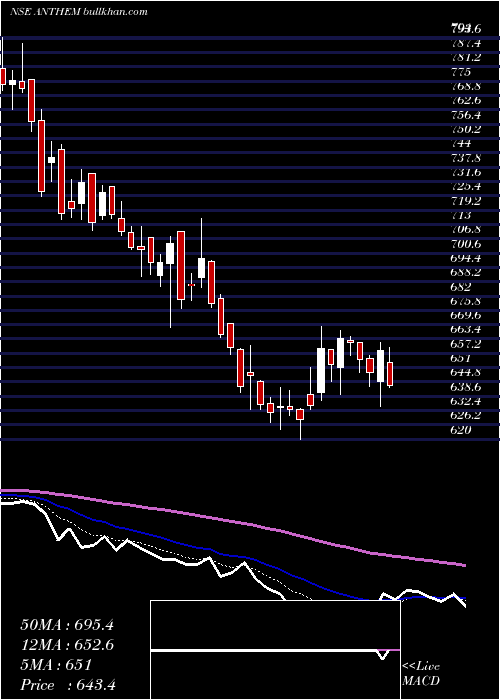This screenshot has width=500, height=700.
Task: Select the 12MA : 652.6 reading
Action: (x=67, y=645)
